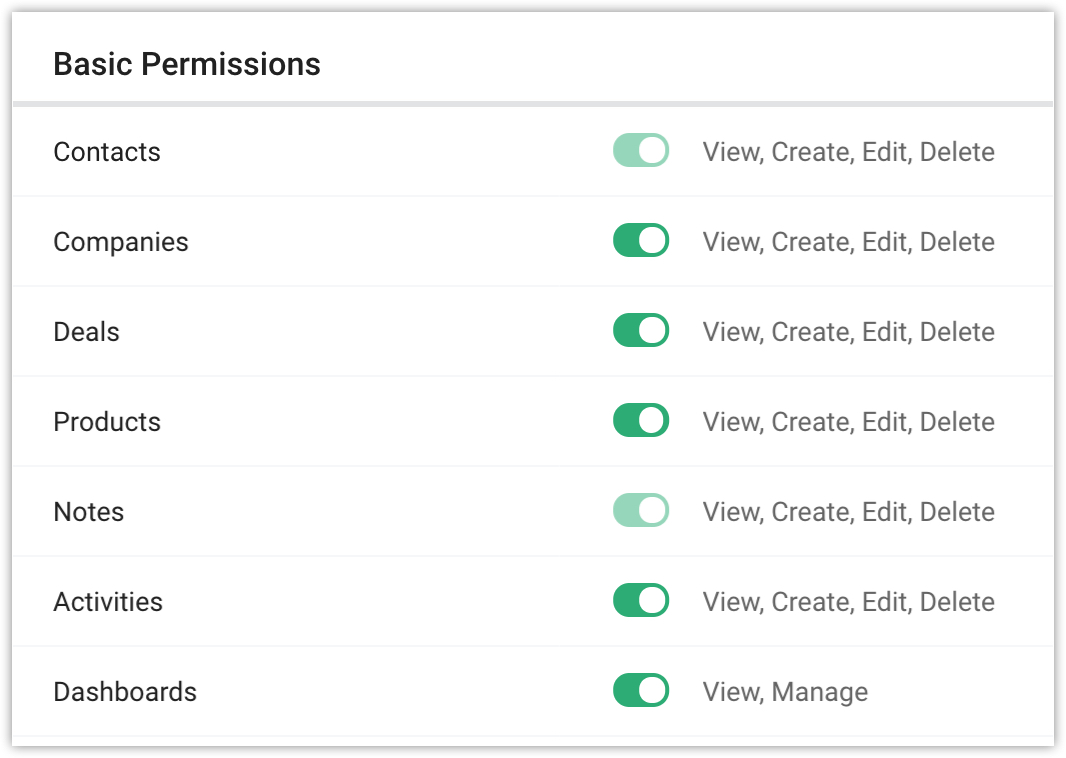
Task: Select the Contacts row label
Action: coord(107,152)
